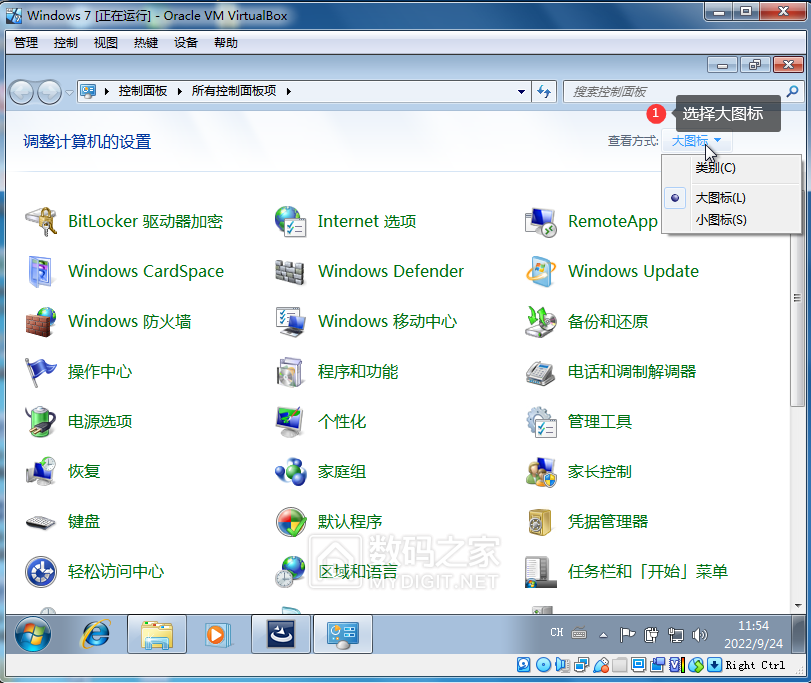Open the 备份和还原 link text
The height and width of the screenshot is (683, 811).
click(x=608, y=322)
